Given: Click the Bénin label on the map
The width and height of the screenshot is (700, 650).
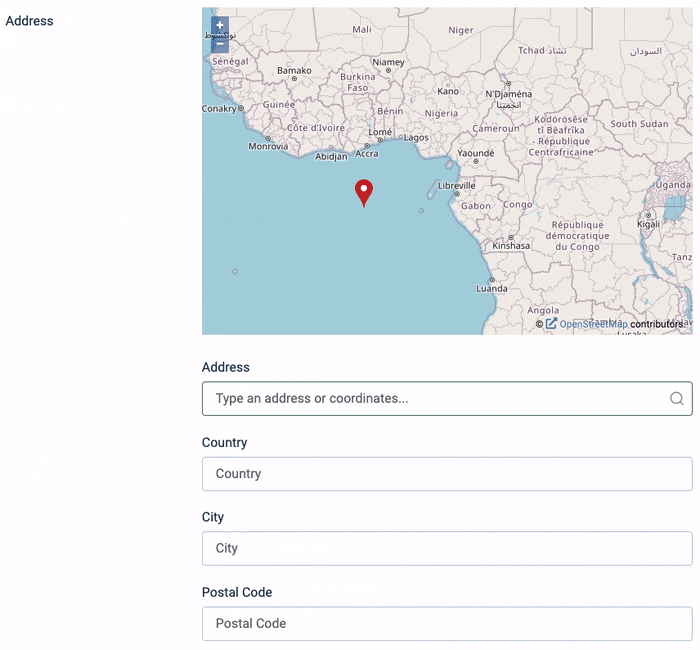Looking at the screenshot, I should [x=390, y=111].
